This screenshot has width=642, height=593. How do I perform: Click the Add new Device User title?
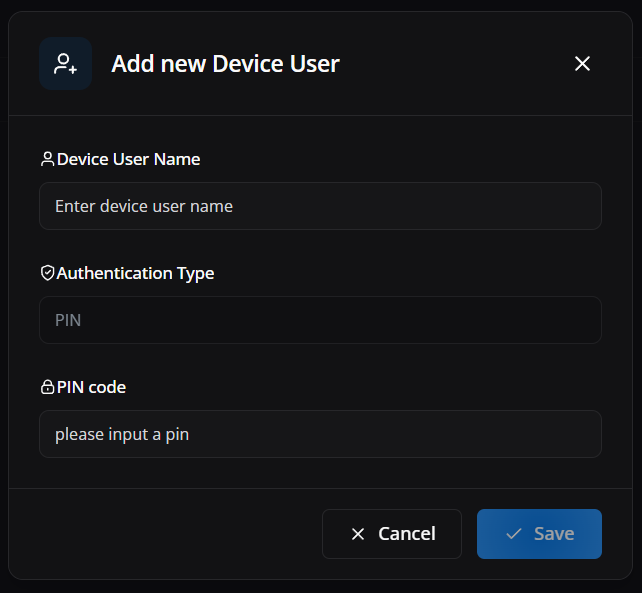[226, 64]
